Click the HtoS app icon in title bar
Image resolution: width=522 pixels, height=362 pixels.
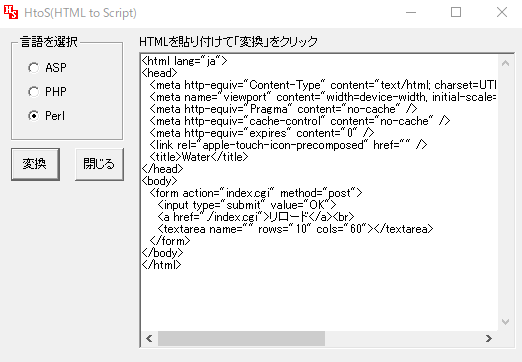11,12
